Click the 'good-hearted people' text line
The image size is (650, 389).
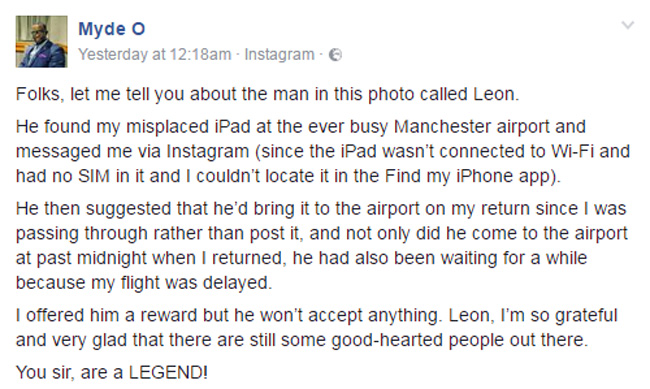[x=302, y=340]
